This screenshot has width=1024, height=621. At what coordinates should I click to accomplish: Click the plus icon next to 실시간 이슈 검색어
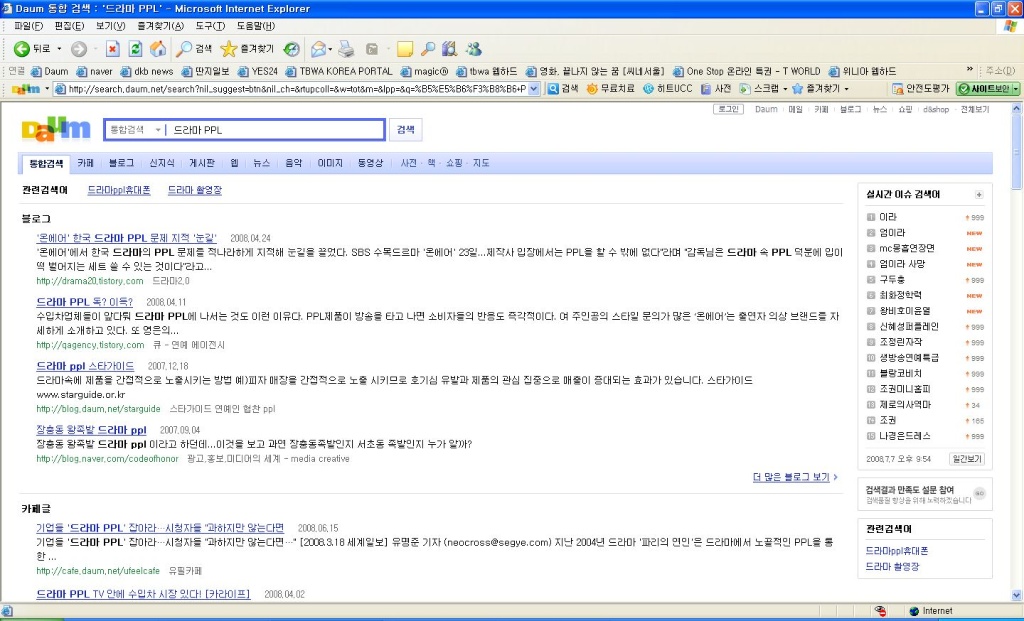[x=978, y=195]
